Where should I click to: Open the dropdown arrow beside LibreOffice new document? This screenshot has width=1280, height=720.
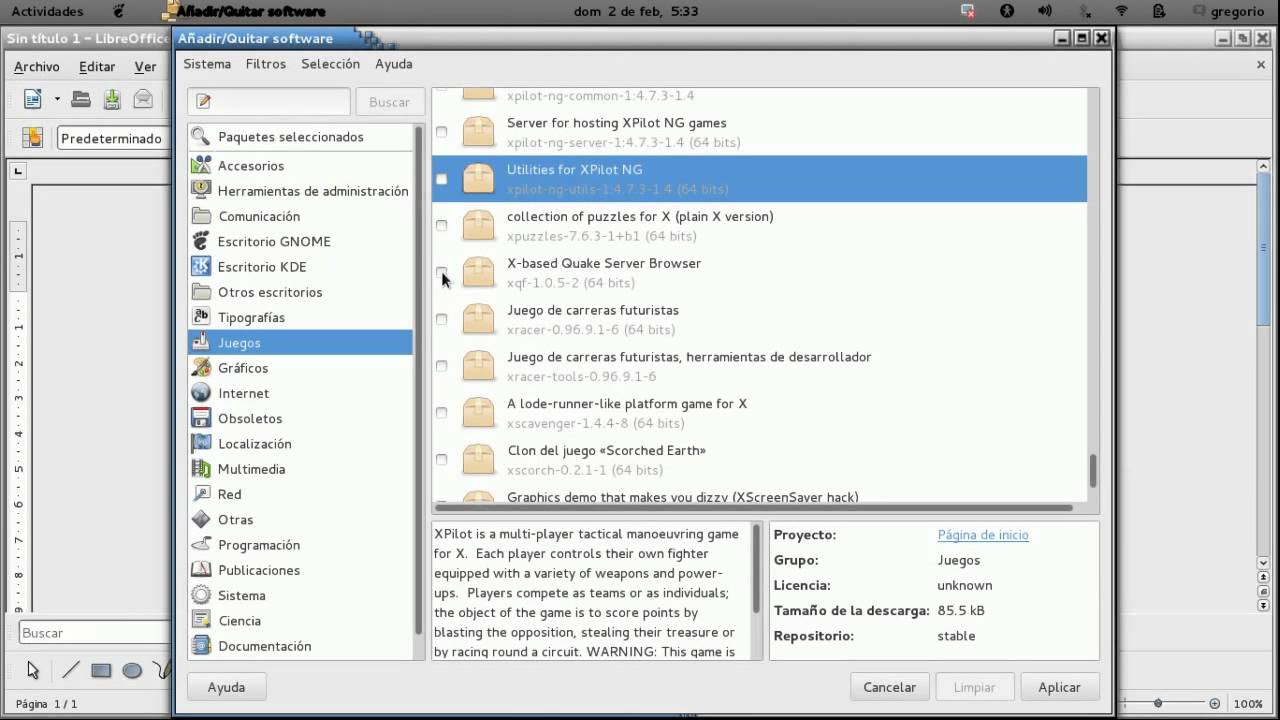coord(57,99)
